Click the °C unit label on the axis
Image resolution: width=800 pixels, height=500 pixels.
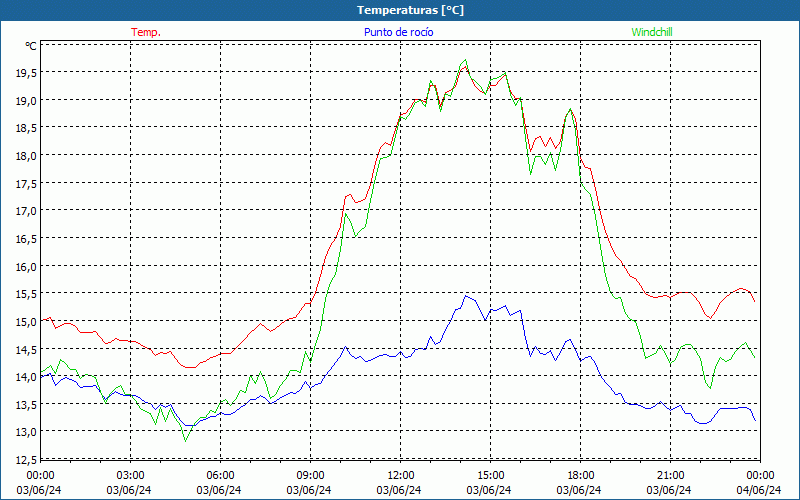pyautogui.click(x=31, y=46)
